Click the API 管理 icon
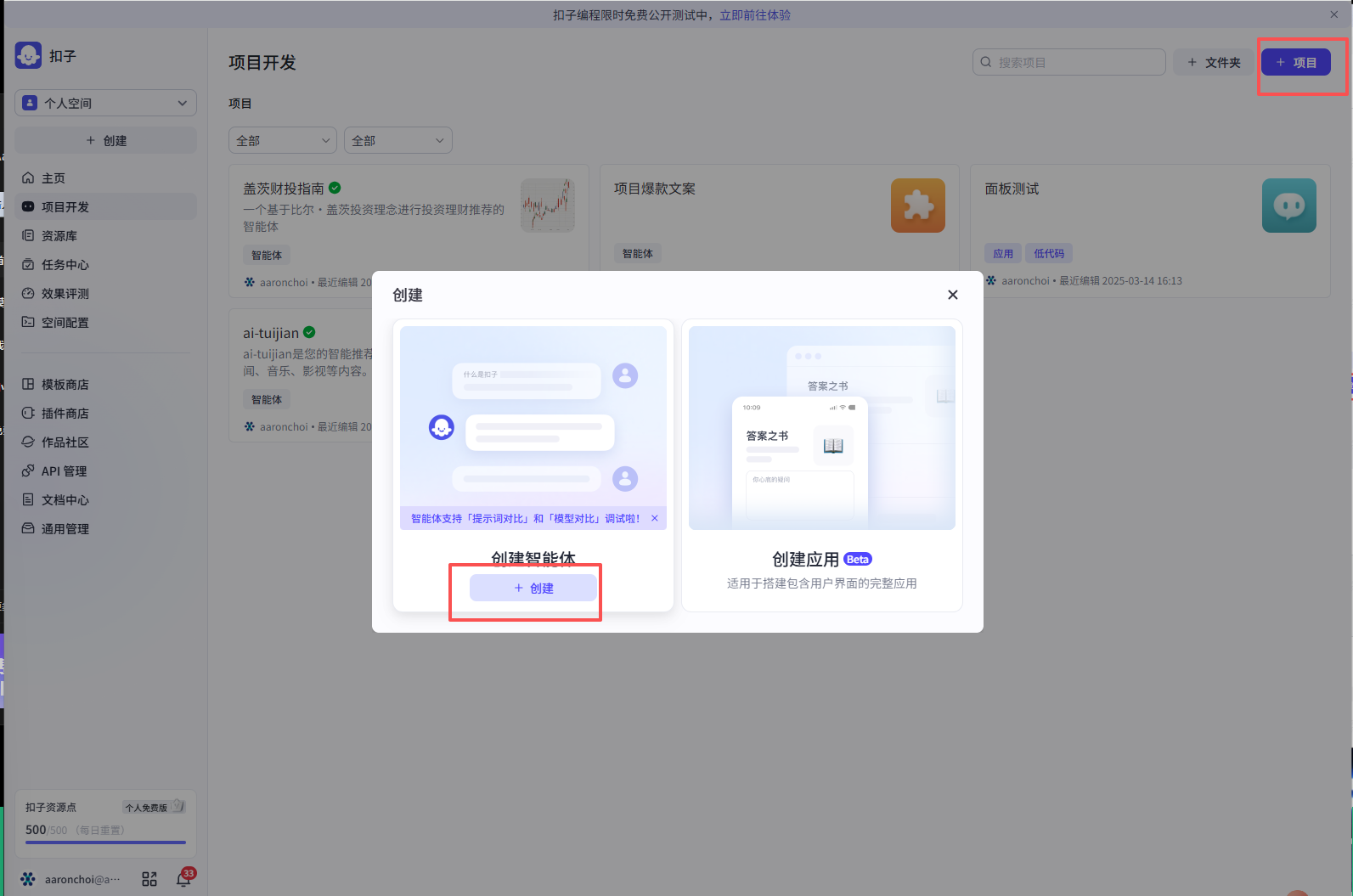Image resolution: width=1353 pixels, height=896 pixels. point(28,471)
